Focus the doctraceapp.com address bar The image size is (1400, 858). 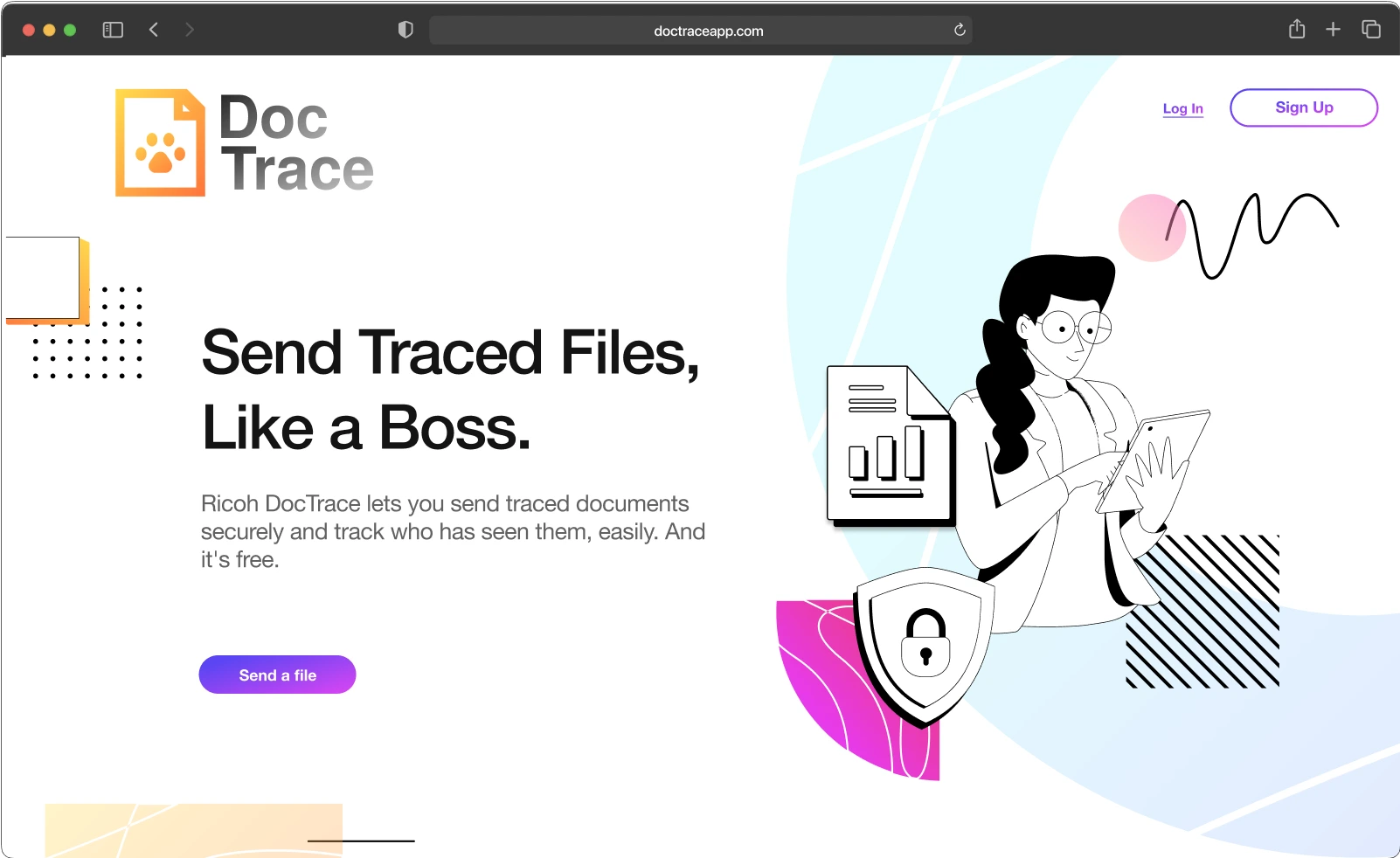[708, 31]
